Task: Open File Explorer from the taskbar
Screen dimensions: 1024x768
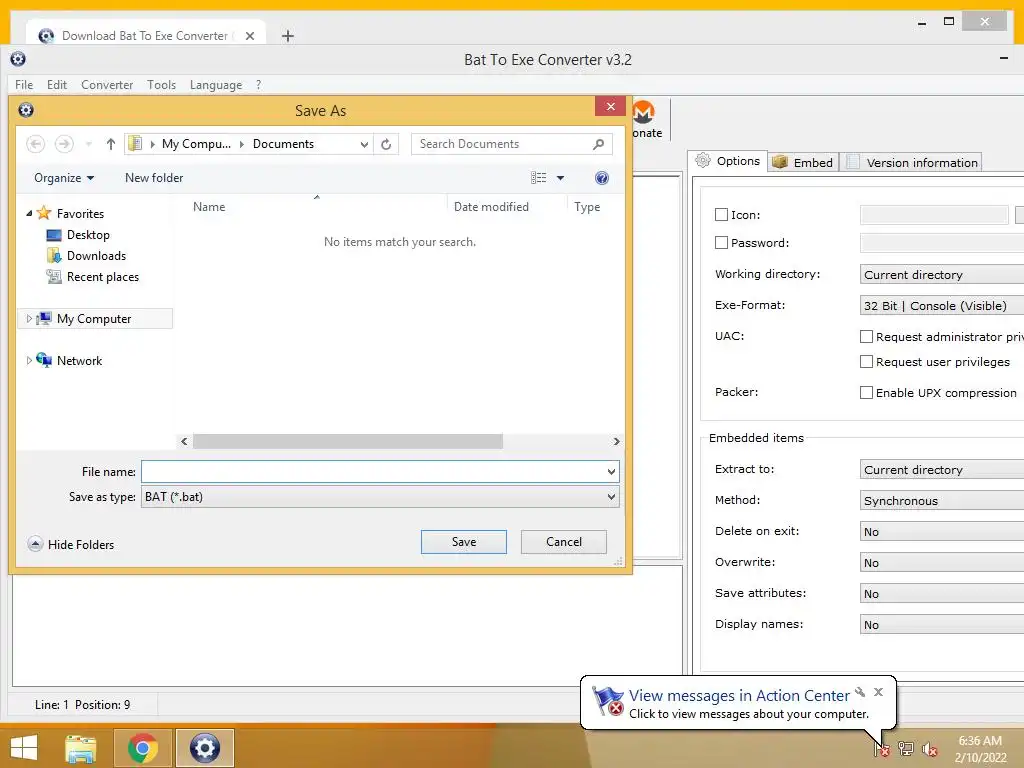Action: pyautogui.click(x=81, y=748)
